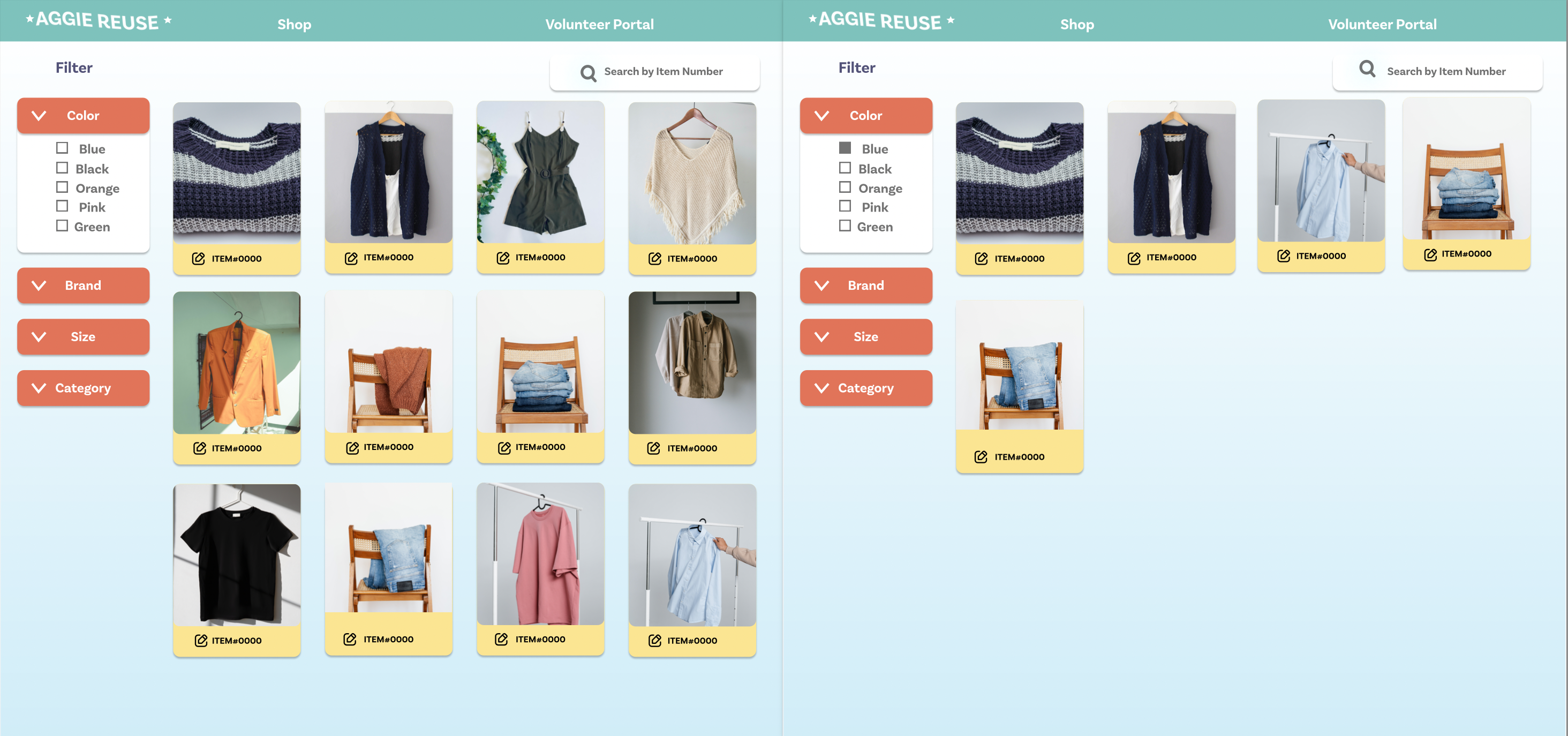Viewport: 1568px width, 736px height.
Task: Click edit icon under the khaki shirt
Action: click(653, 448)
